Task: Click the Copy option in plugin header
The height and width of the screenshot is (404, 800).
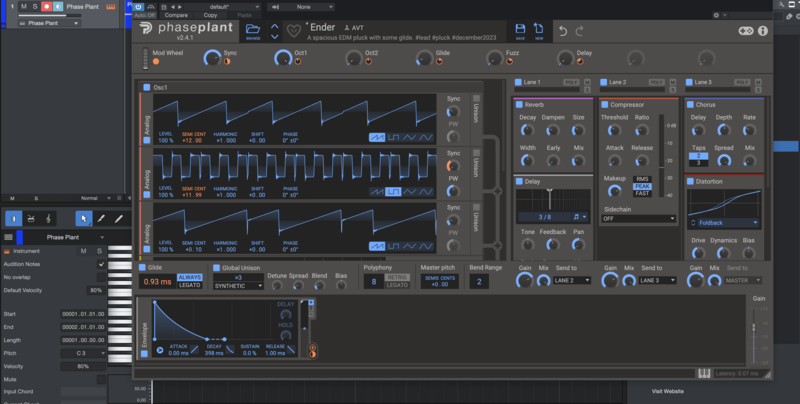Action: [x=210, y=15]
